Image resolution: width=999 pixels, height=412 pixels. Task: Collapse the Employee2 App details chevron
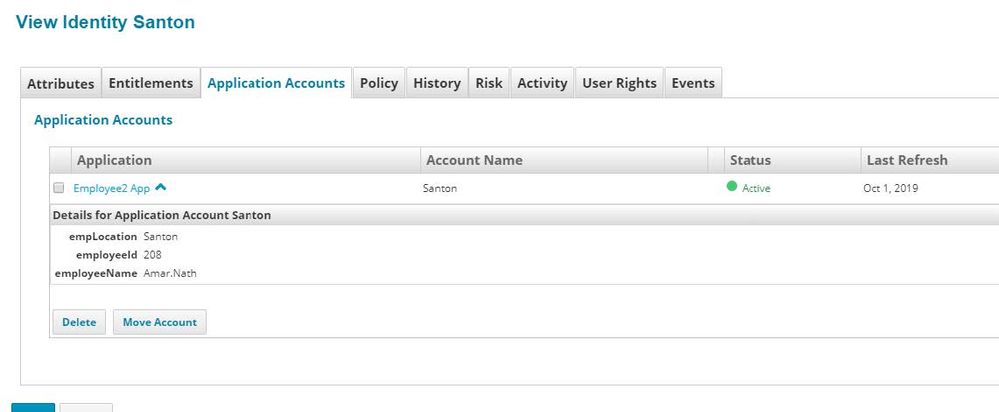click(160, 187)
